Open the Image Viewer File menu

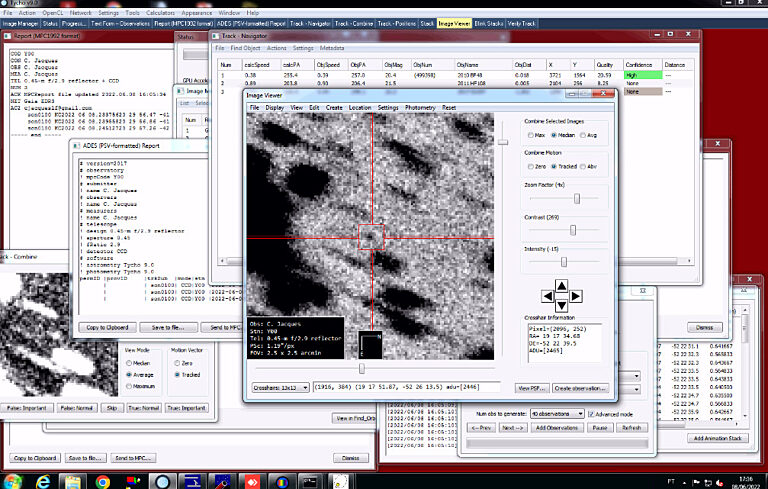click(x=254, y=107)
